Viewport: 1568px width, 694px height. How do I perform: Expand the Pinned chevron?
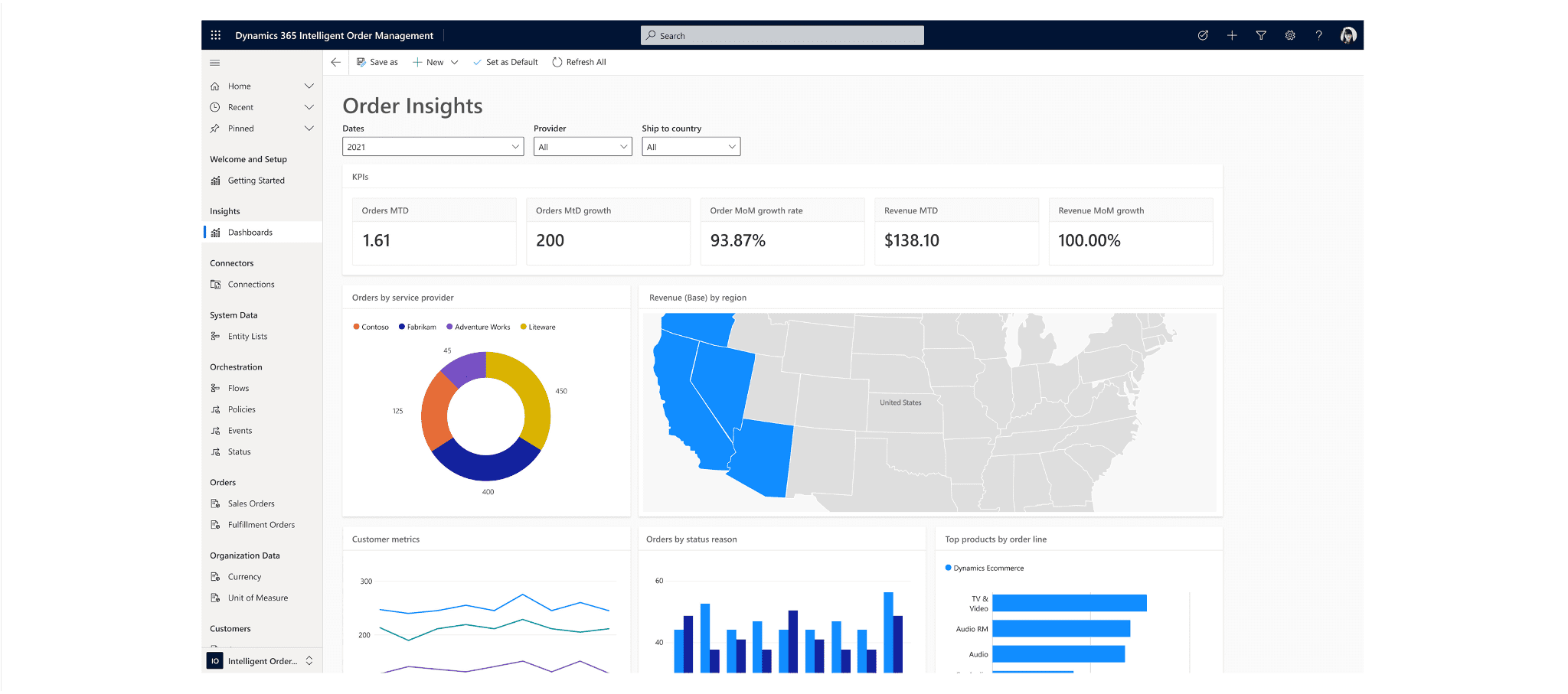point(309,129)
